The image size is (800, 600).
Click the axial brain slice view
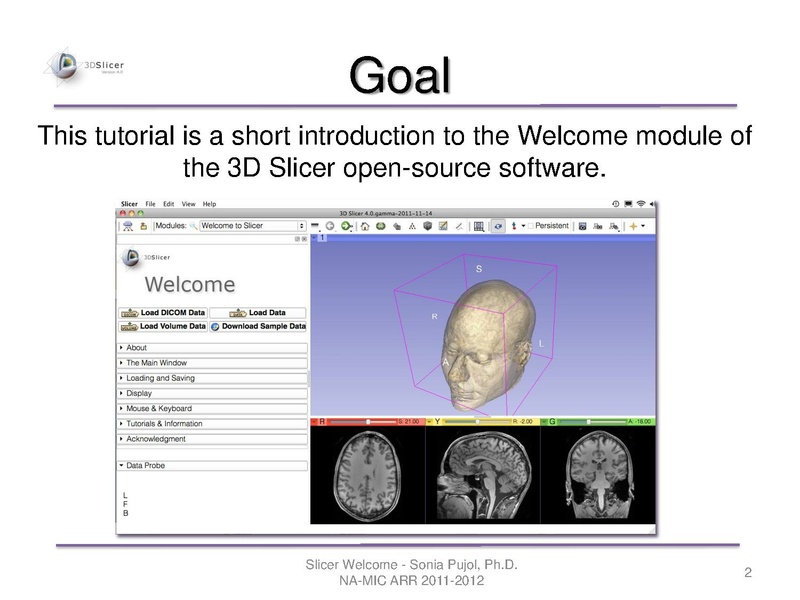[x=367, y=475]
